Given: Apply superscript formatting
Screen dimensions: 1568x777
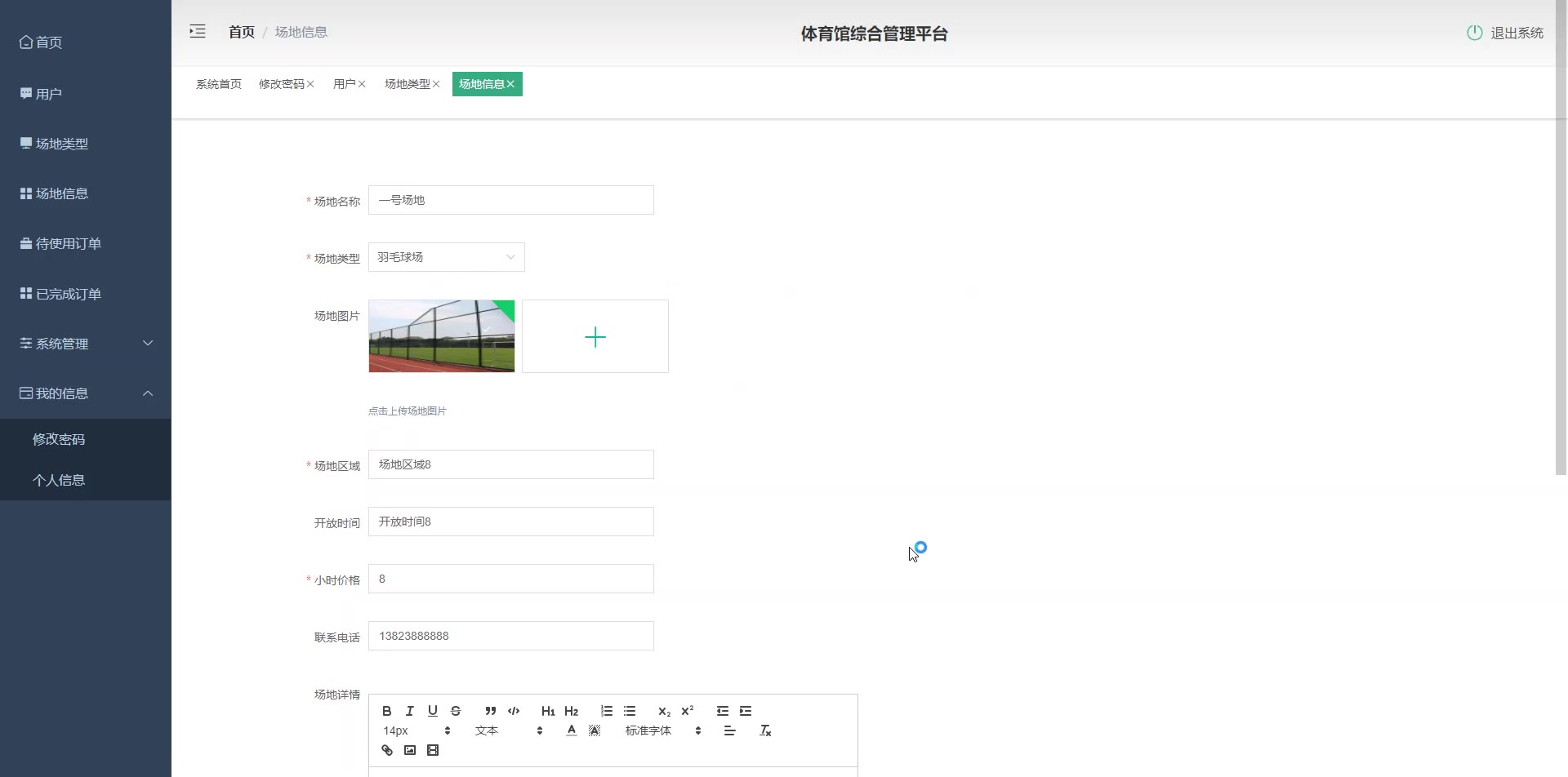Looking at the screenshot, I should 688,711.
